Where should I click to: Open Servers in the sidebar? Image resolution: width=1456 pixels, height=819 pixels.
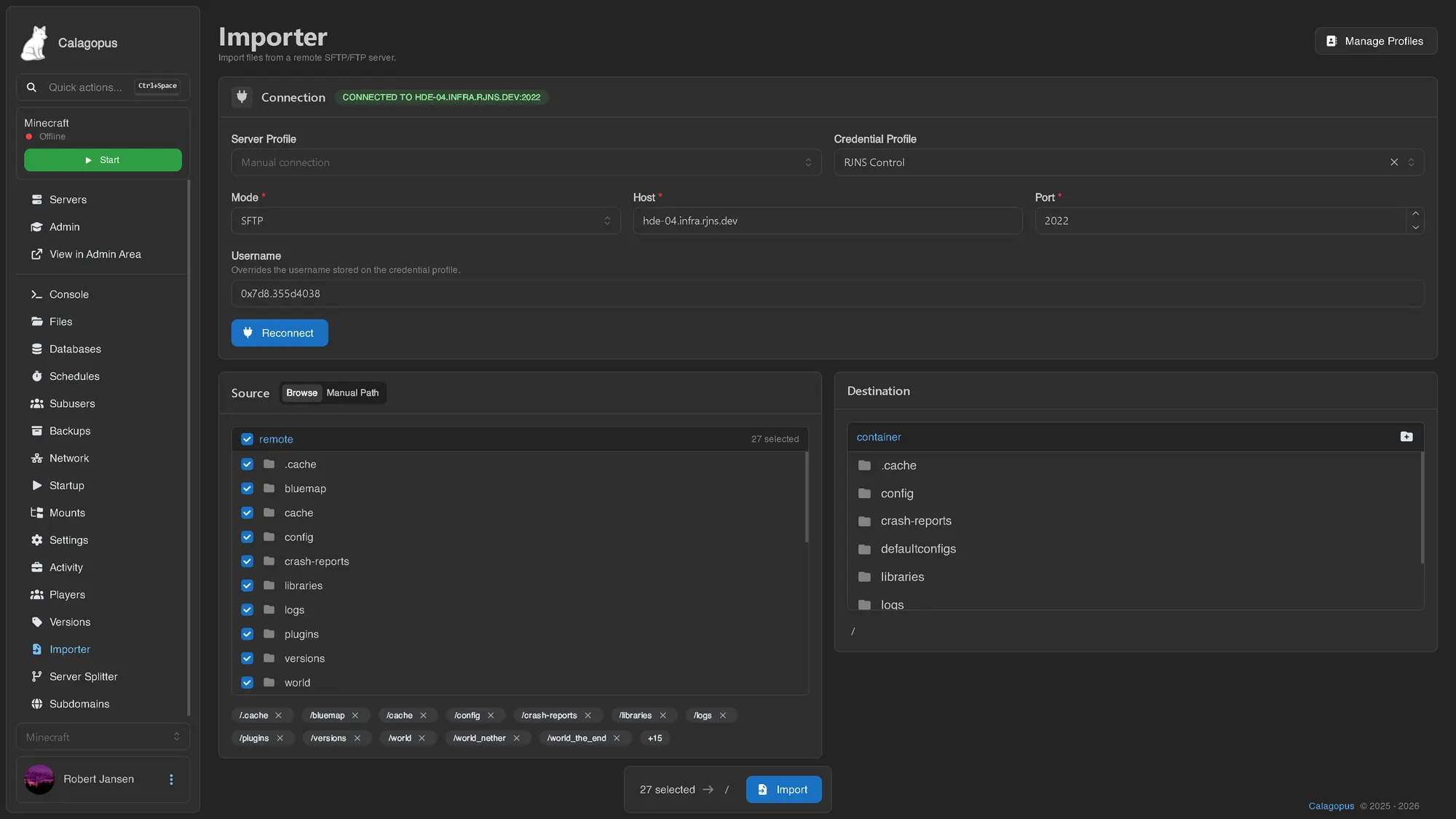click(103, 199)
